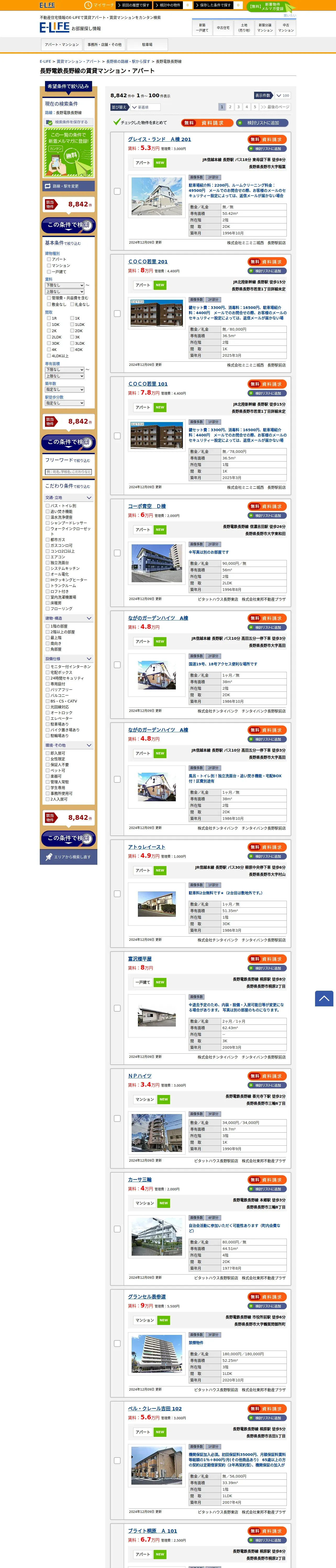Click 無料 資料請求 for ベル・クレール吉田 102
The image size is (336, 1568).
coord(267,1409)
